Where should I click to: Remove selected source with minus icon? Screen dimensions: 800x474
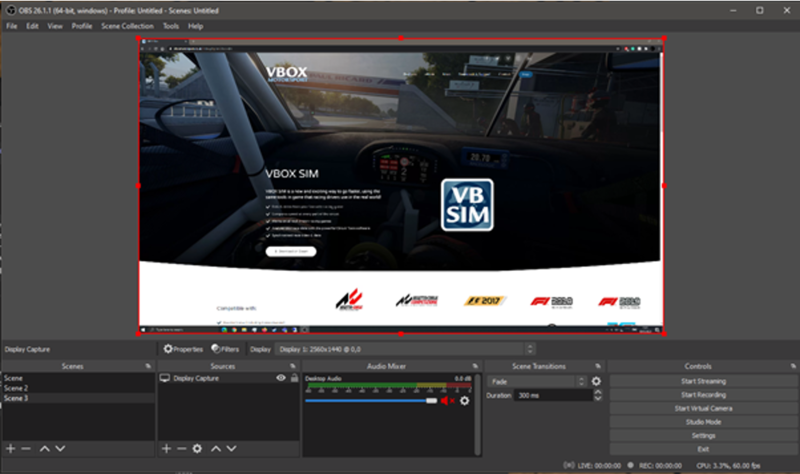(x=182, y=448)
